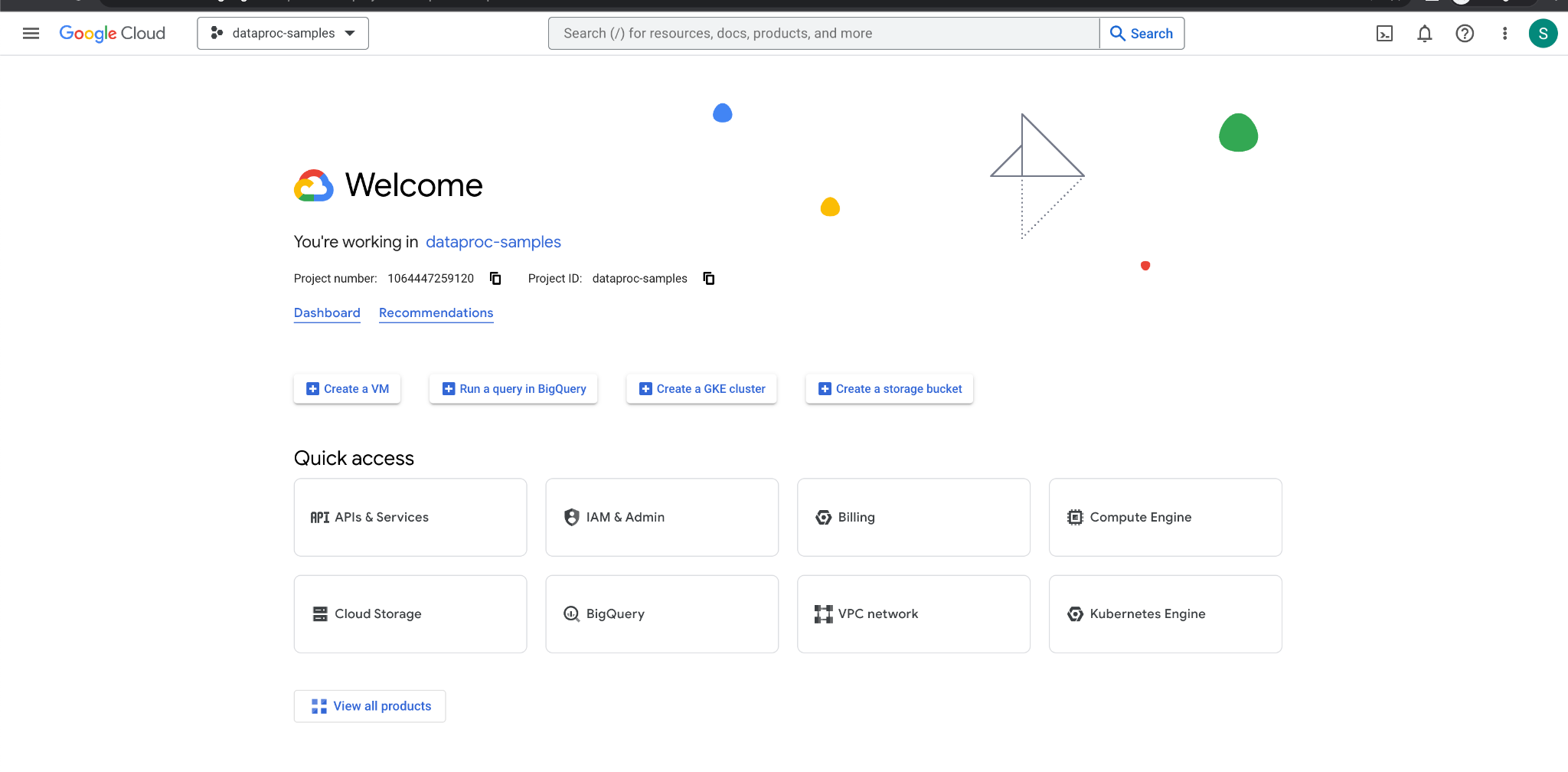Go to the Dashboard link
1568x772 pixels.
pyautogui.click(x=327, y=312)
